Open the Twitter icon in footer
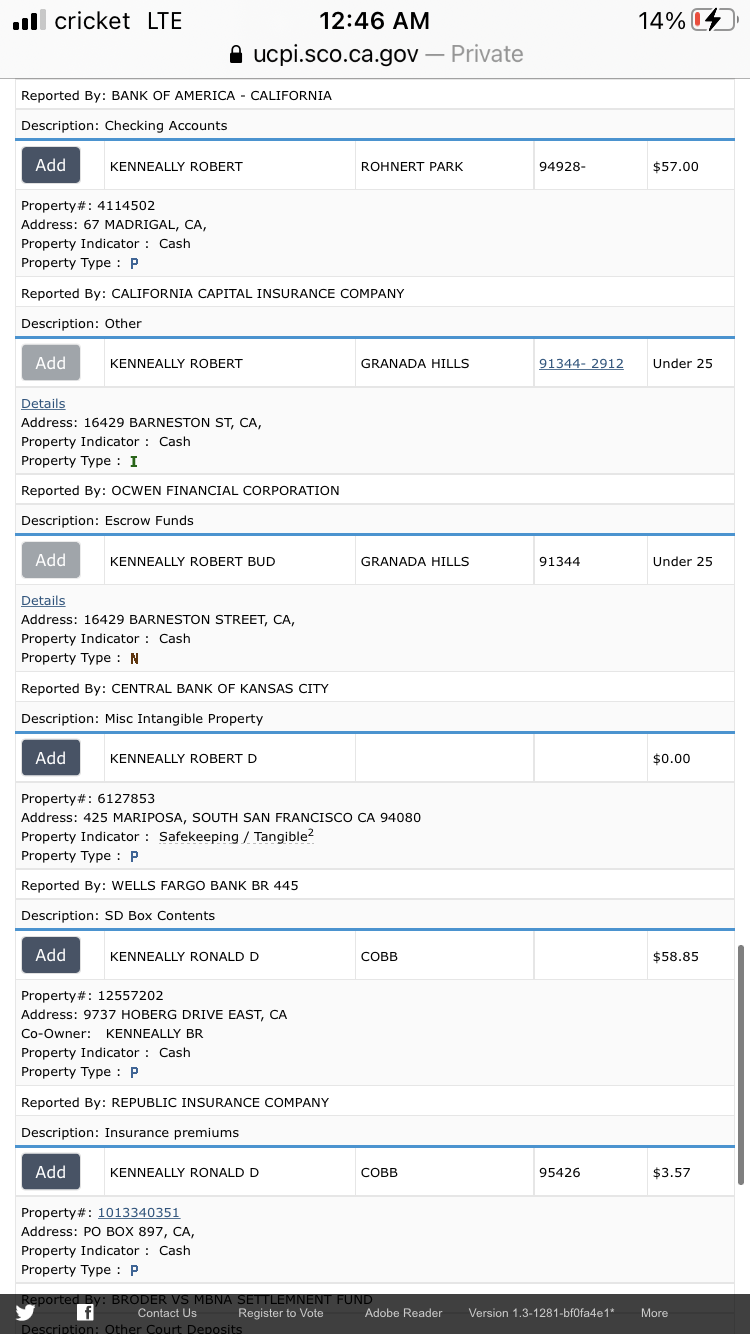 click(x=25, y=1313)
